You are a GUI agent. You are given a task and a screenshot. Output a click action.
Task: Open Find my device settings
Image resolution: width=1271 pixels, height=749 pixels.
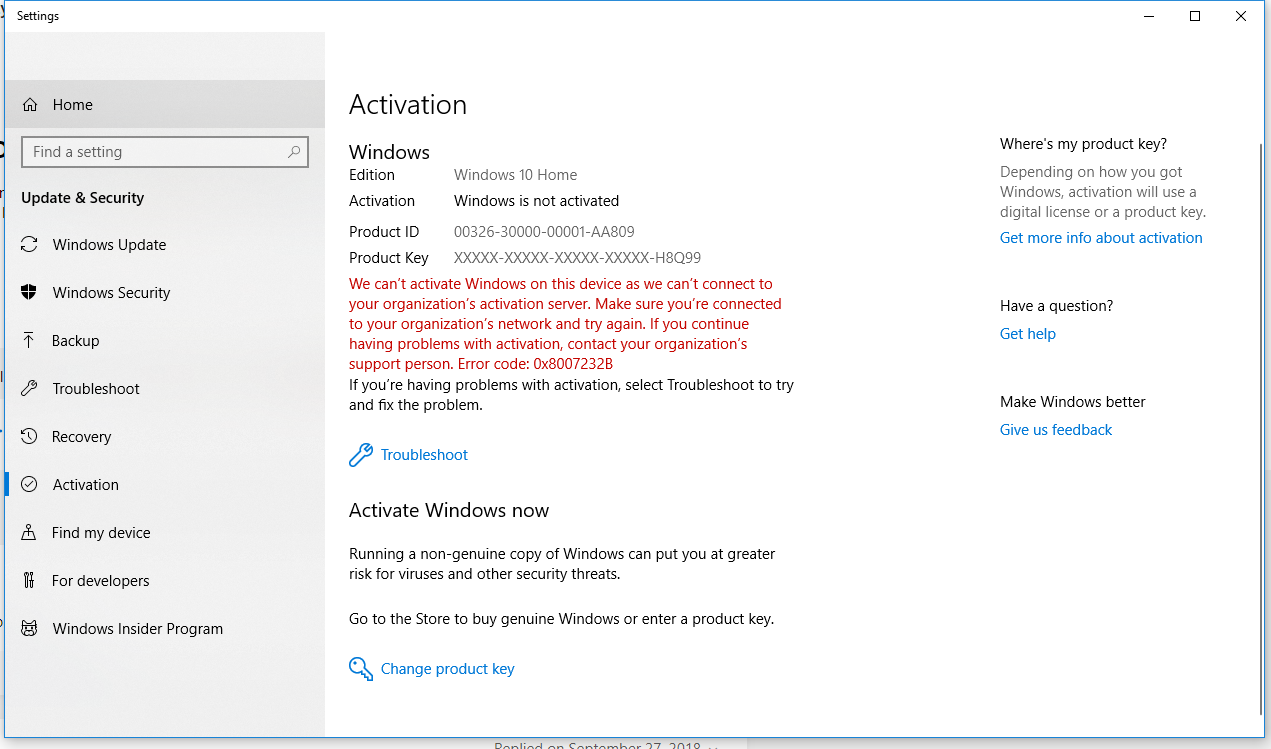165,533
